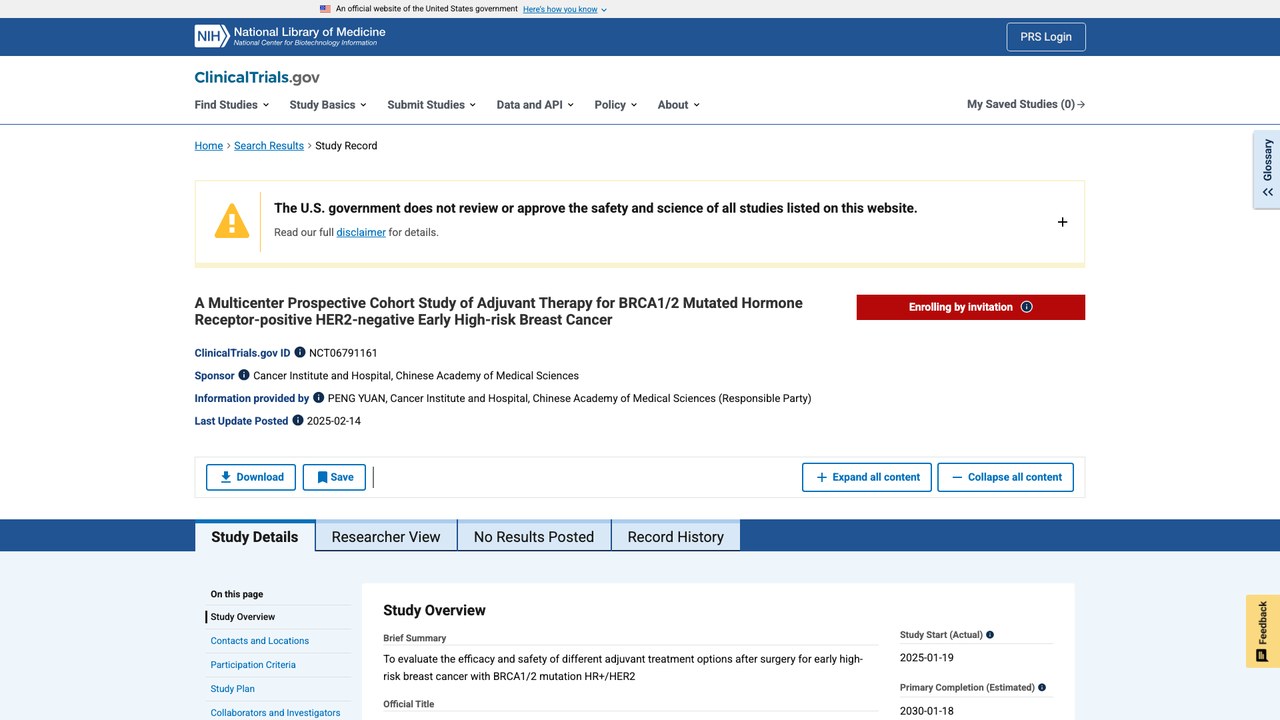The height and width of the screenshot is (720, 1280).
Task: Click info icon next to Primary Completion (Estimated)
Action: pos(1042,688)
